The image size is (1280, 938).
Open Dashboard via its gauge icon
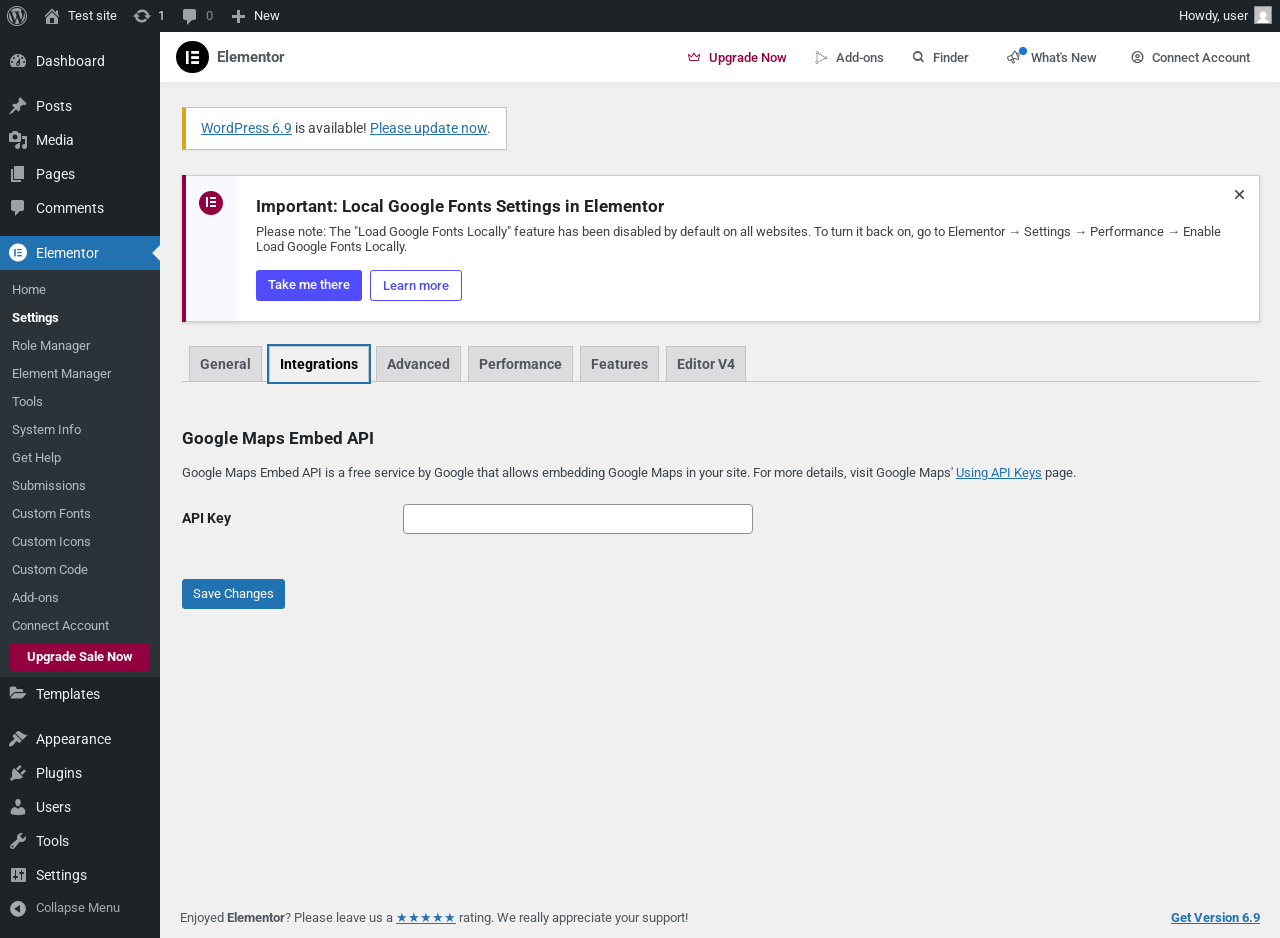tap(18, 61)
